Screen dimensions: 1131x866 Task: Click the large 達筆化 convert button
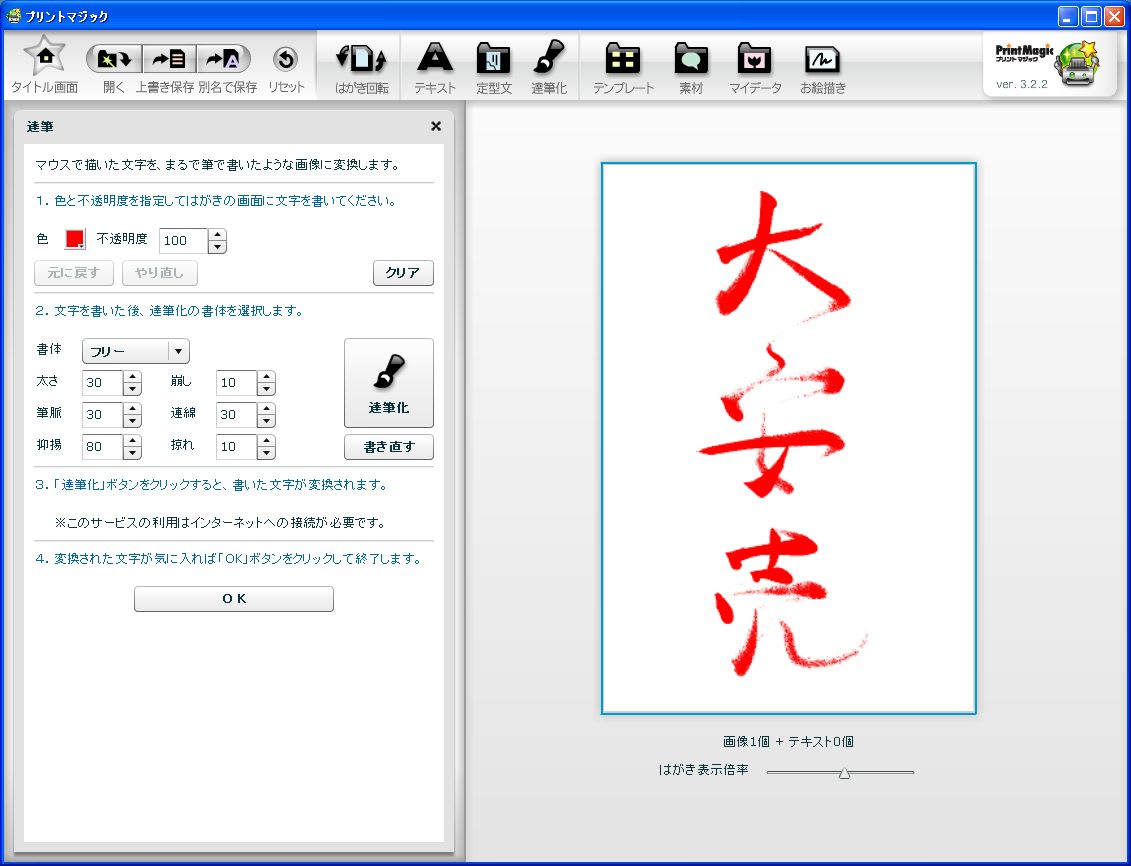click(x=388, y=383)
